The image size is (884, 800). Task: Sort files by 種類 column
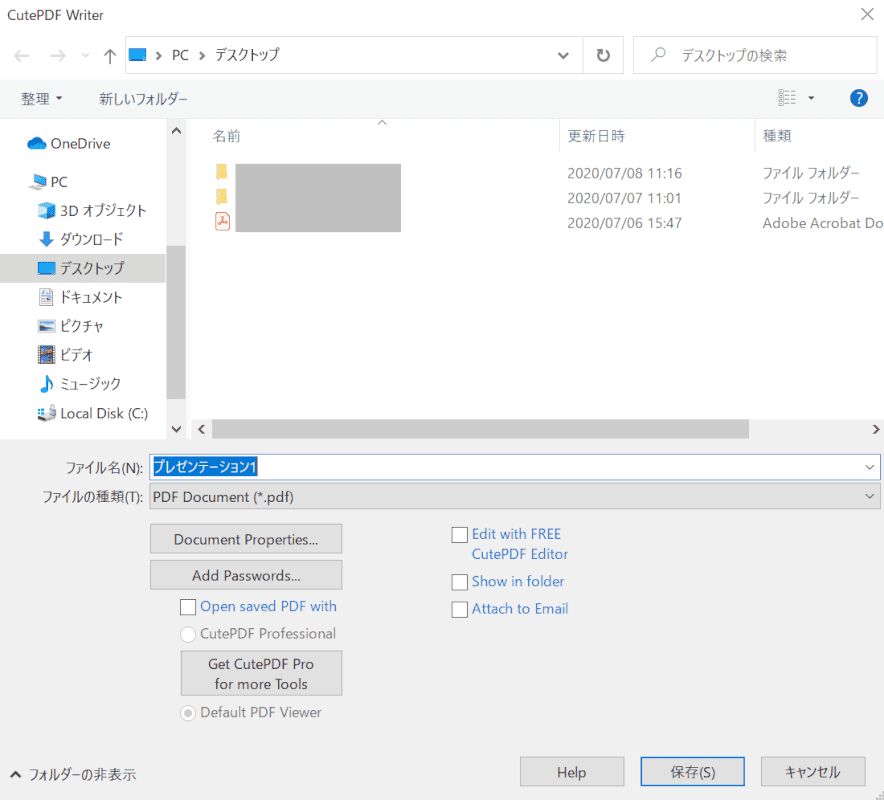pos(777,136)
